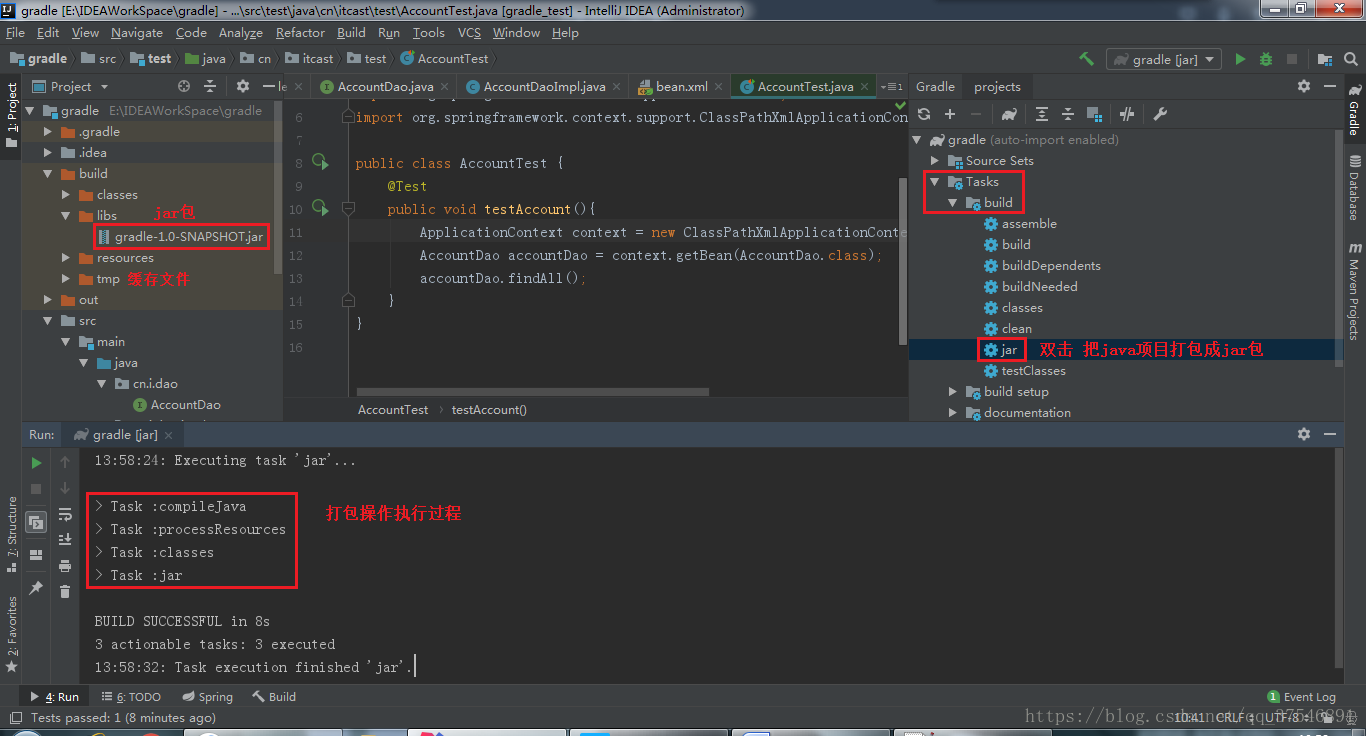Open Gradle panel gear options
The height and width of the screenshot is (736, 1366).
pos(1304,87)
